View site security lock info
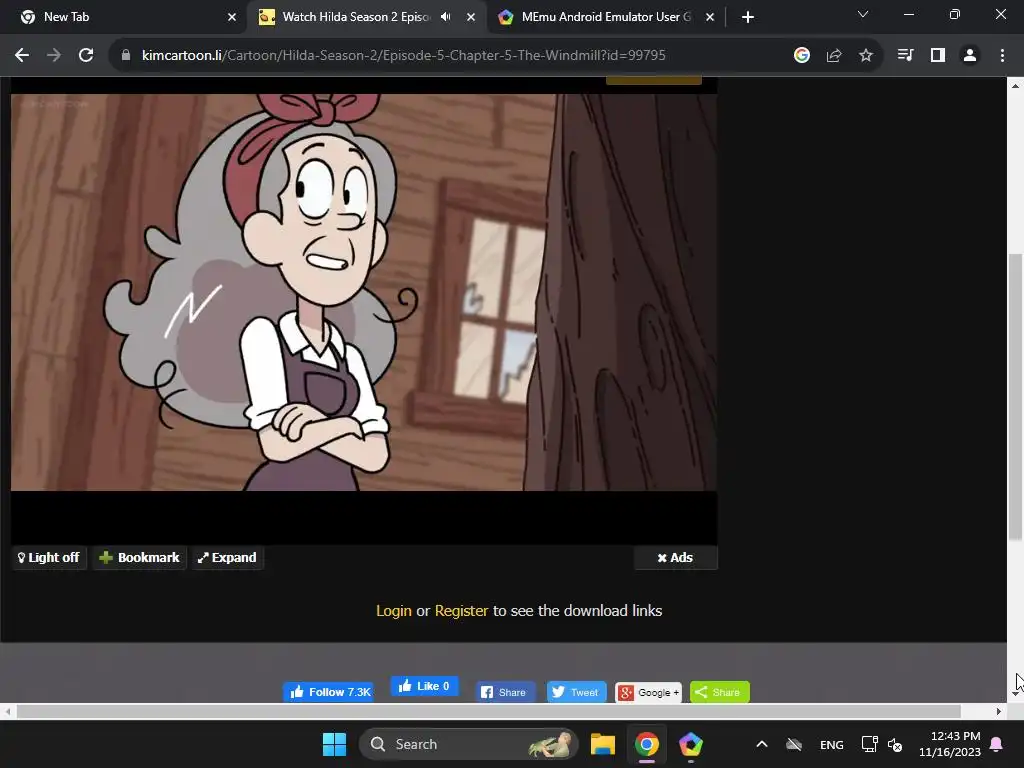This screenshot has height=768, width=1024. coord(126,56)
